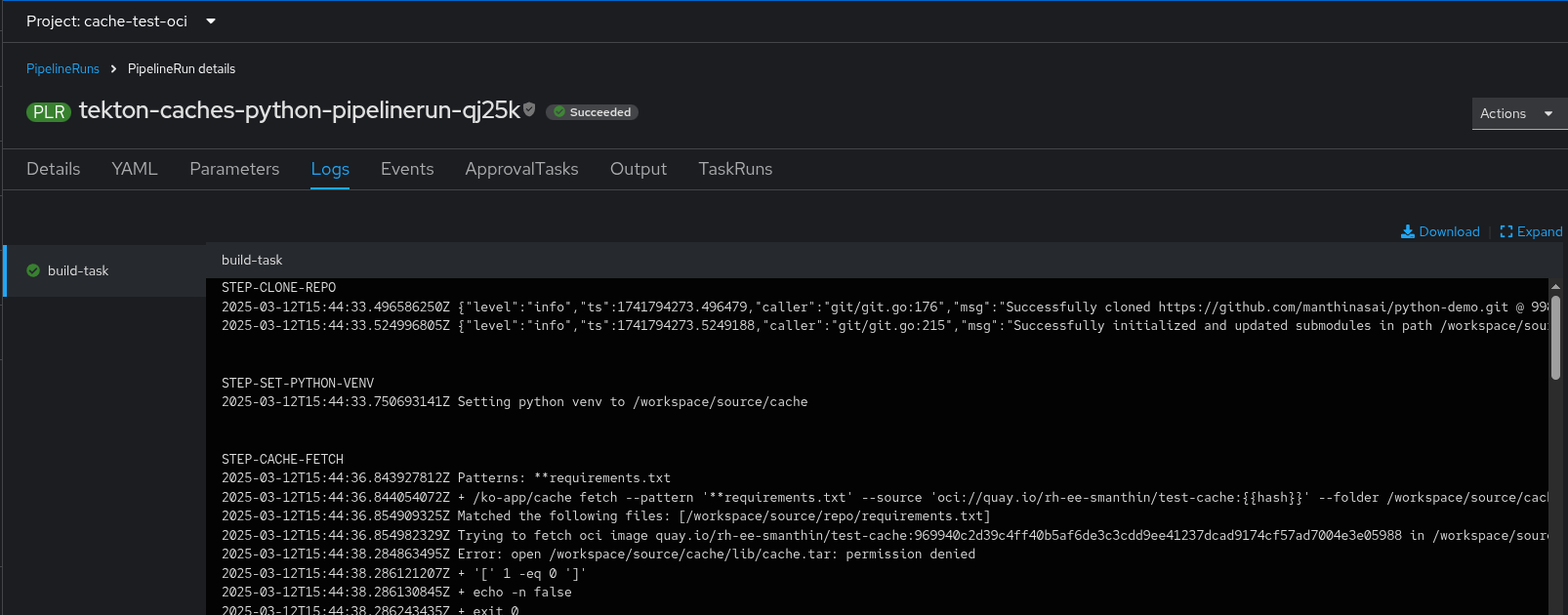Viewport: 1568px width, 615px height.
Task: Click the log panel vertical scrollbar thumb
Action: (x=1555, y=337)
